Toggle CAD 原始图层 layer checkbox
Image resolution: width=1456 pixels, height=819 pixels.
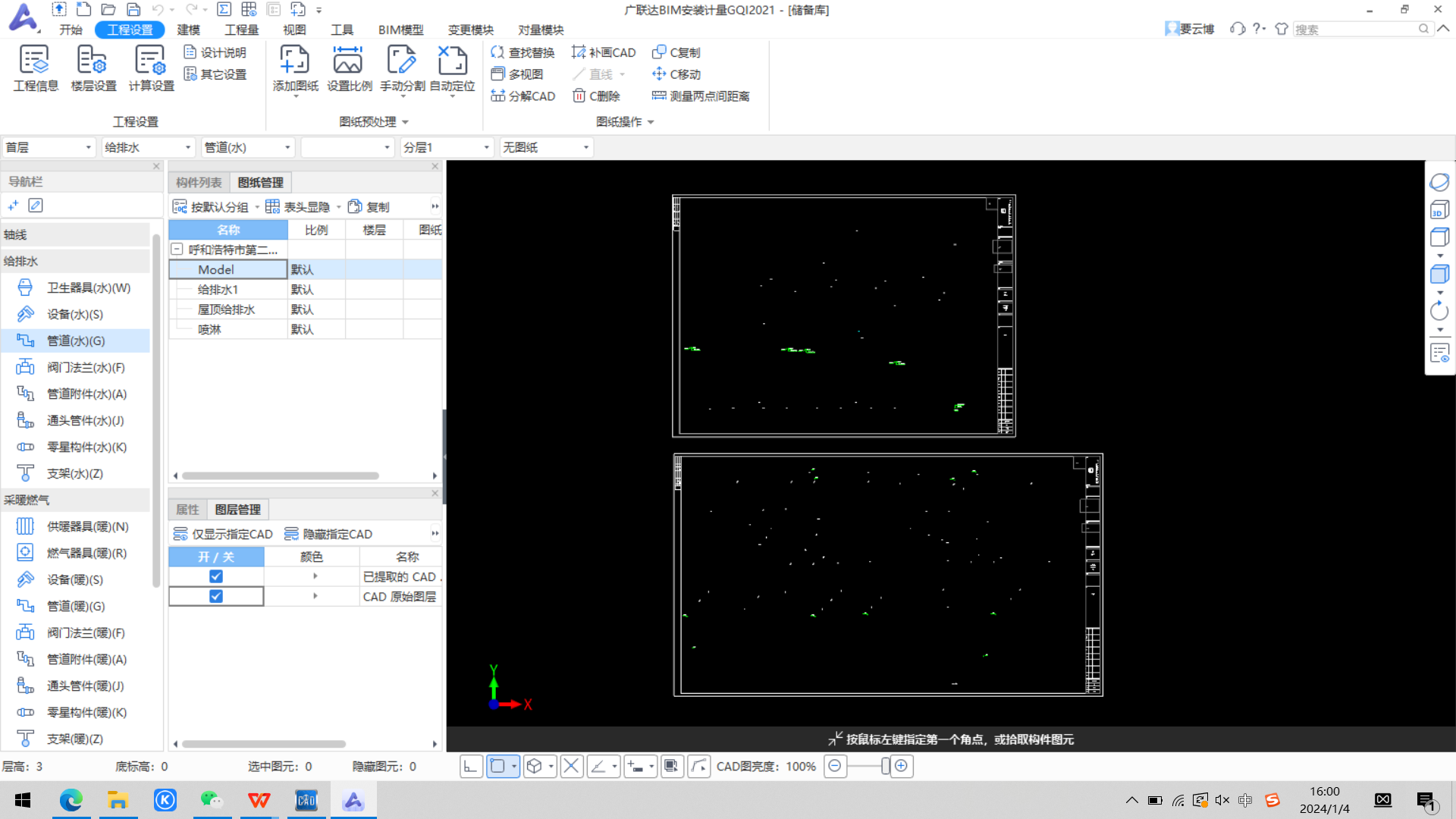(216, 597)
